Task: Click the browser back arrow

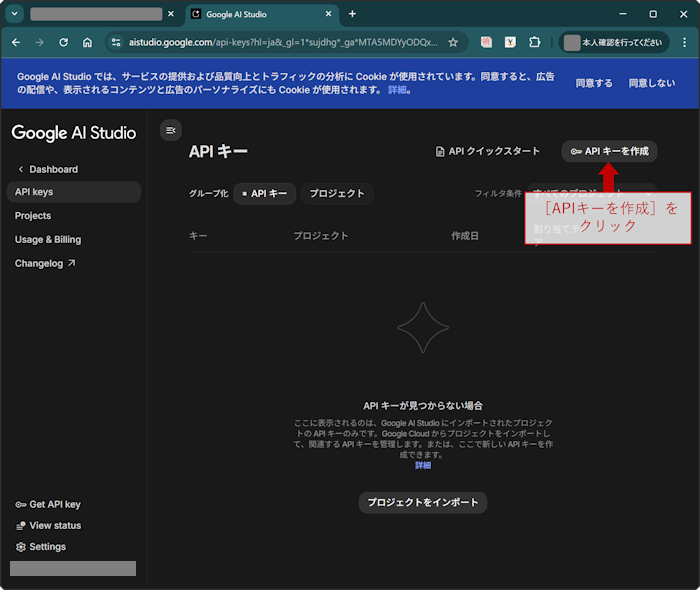Action: [x=16, y=43]
